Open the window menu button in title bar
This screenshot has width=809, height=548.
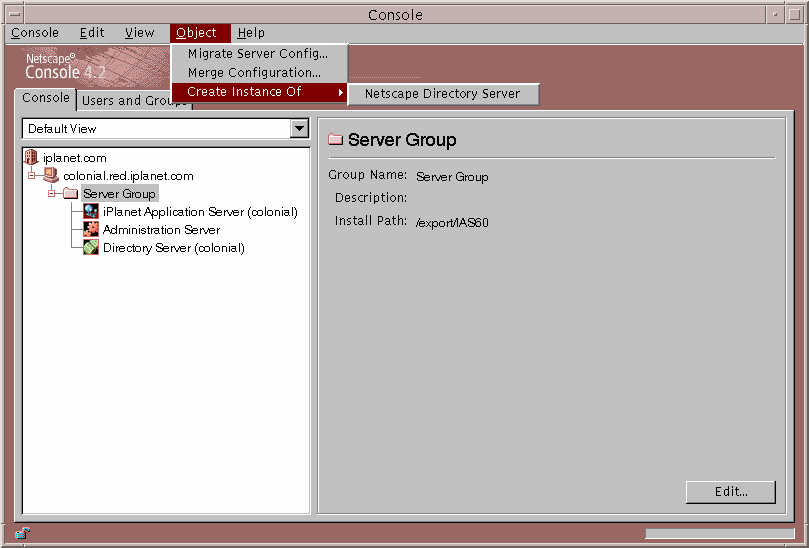pyautogui.click(x=14, y=14)
